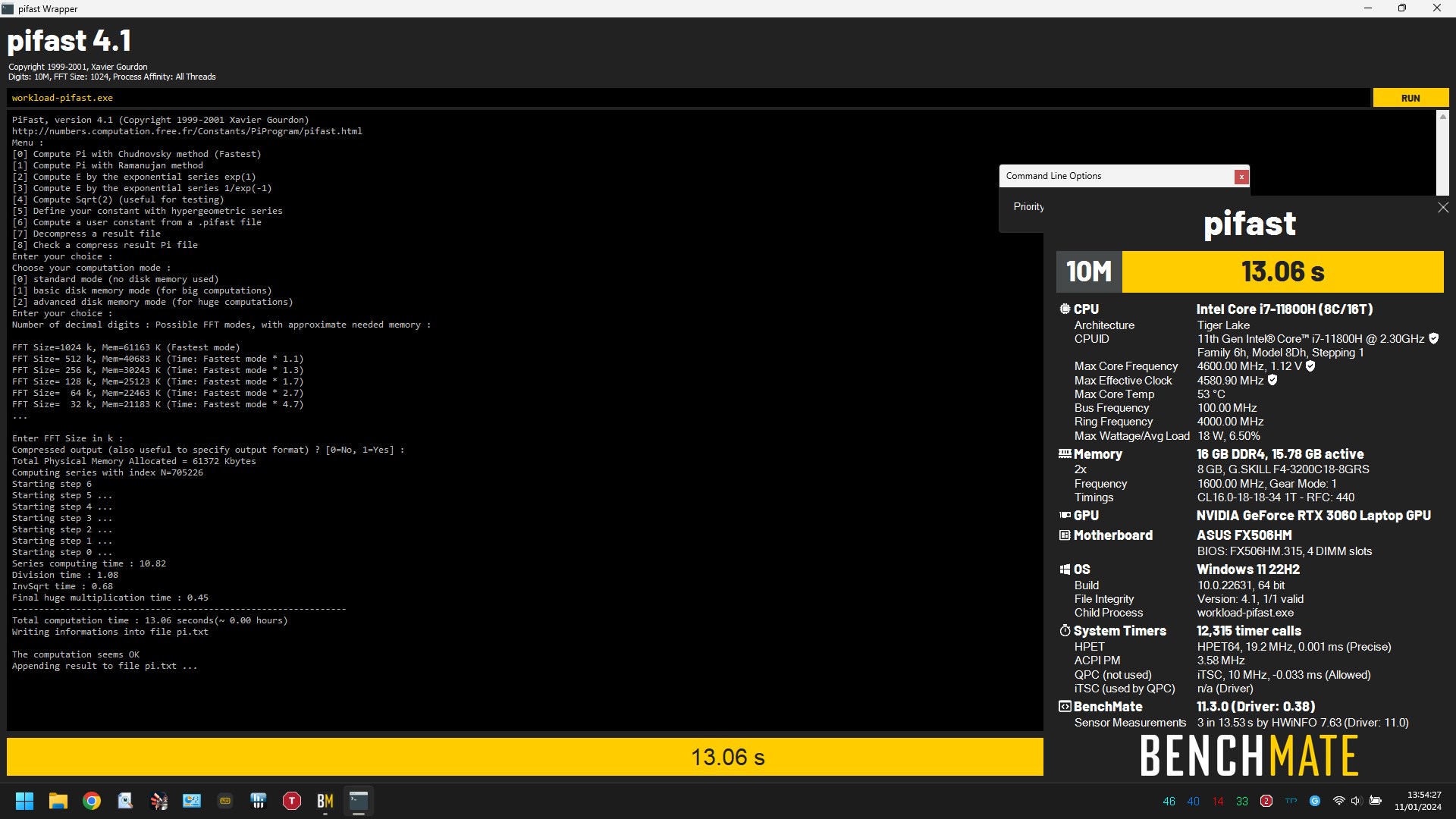Image resolution: width=1456 pixels, height=819 pixels.
Task: Open File Explorer from taskbar
Action: 58,801
